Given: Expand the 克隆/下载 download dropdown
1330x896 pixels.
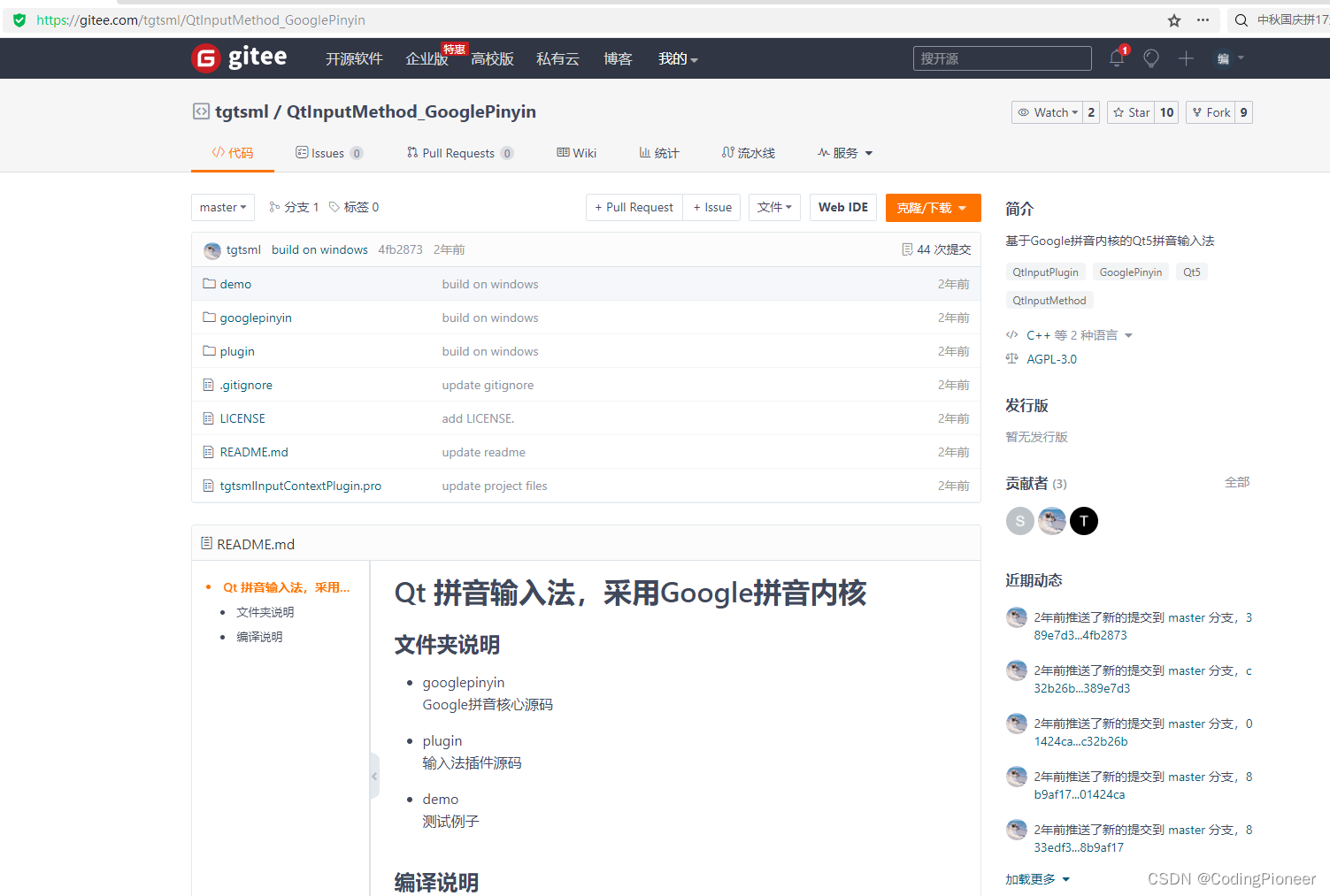Looking at the screenshot, I should click(933, 207).
